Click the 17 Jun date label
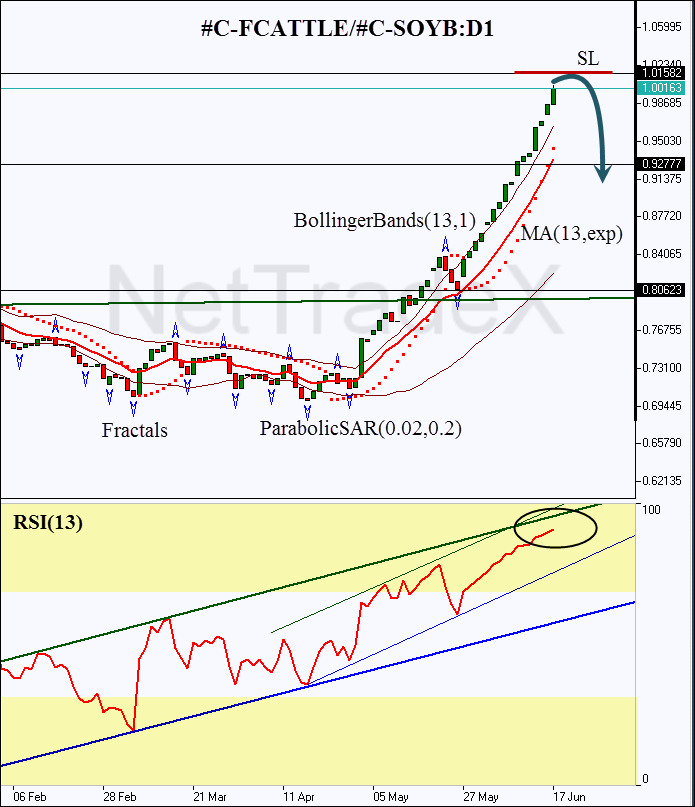The height and width of the screenshot is (807, 695). point(569,797)
